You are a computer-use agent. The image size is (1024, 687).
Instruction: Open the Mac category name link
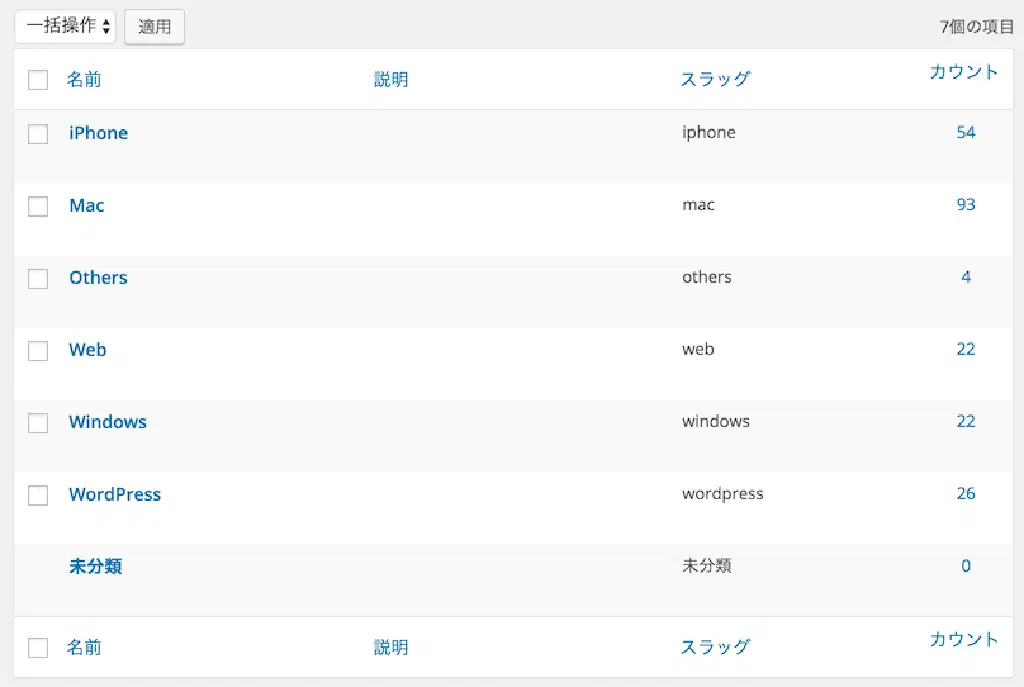[87, 205]
